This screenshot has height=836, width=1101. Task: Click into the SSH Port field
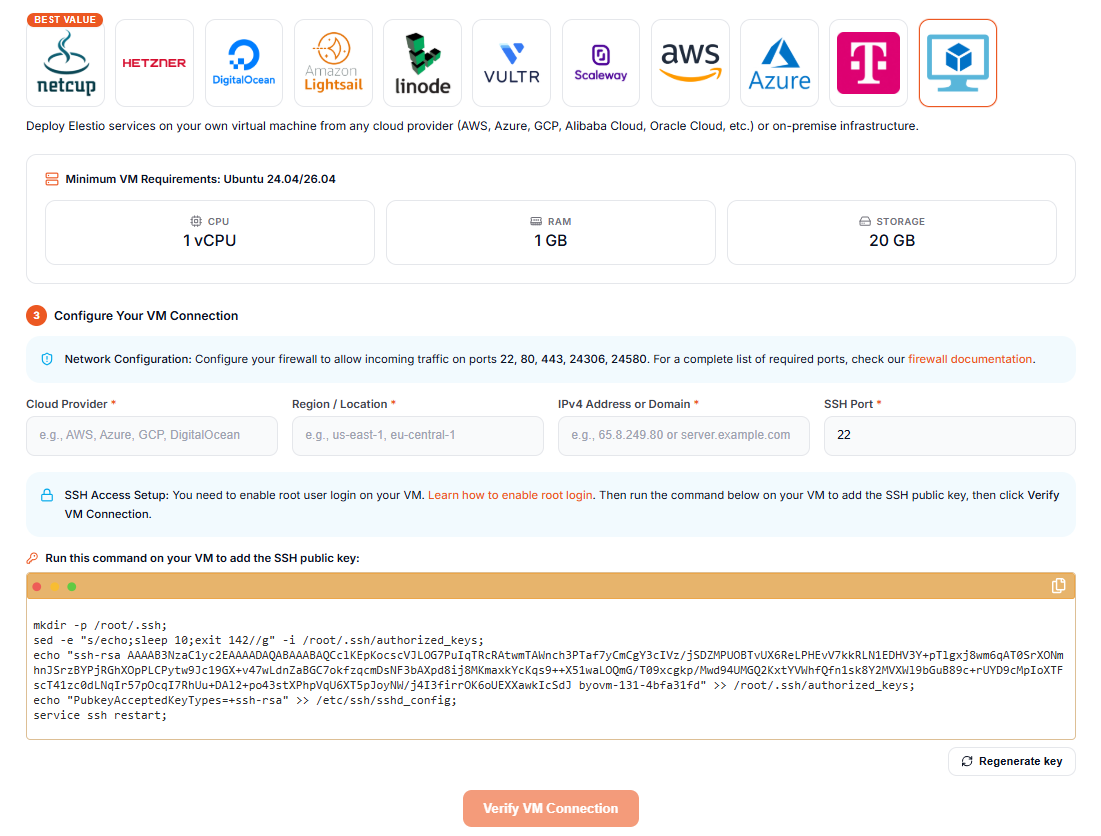[949, 435]
